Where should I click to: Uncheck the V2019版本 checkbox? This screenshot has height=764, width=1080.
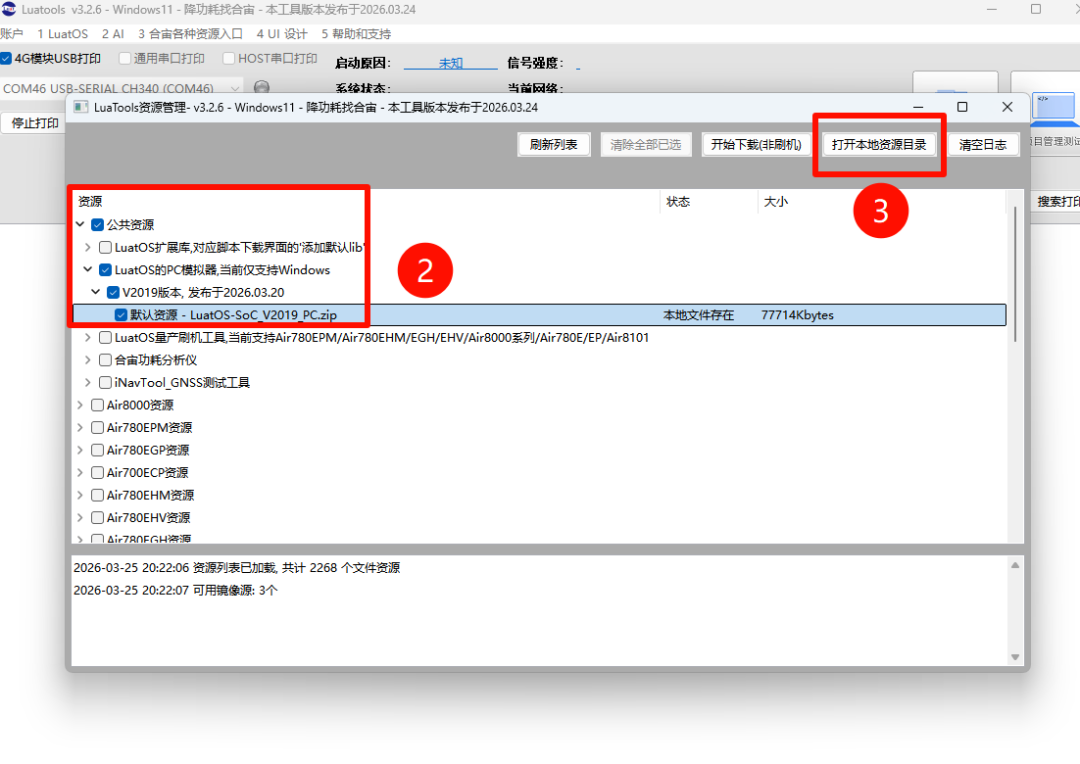pyautogui.click(x=114, y=293)
